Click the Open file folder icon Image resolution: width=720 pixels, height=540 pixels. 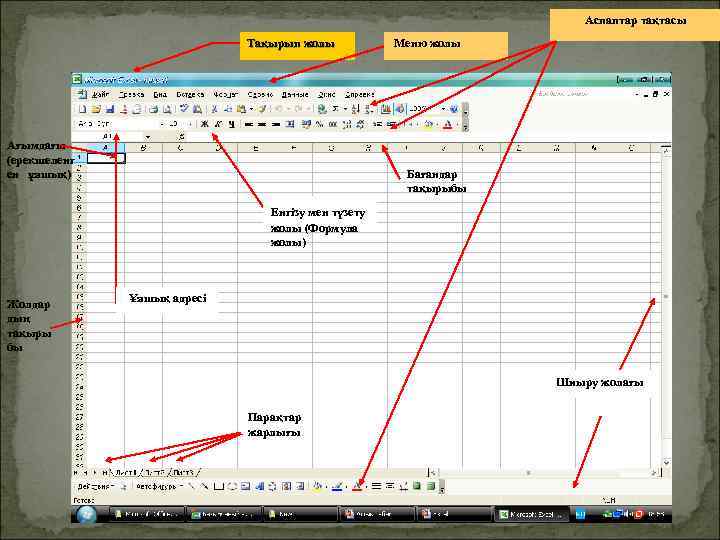point(96,109)
